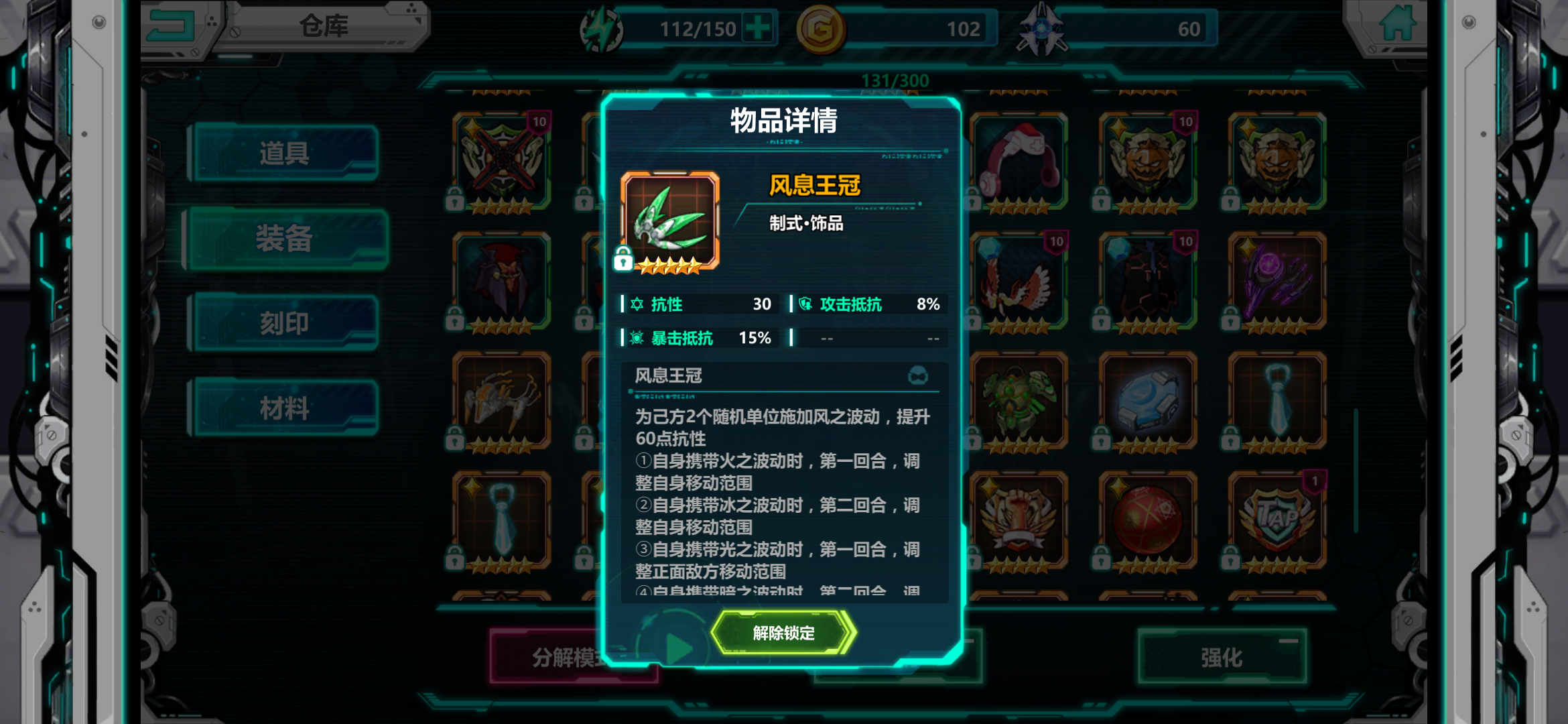Image resolution: width=1568 pixels, height=724 pixels.
Task: Toggle the lock on the 风息王冠 item icon
Action: click(623, 259)
